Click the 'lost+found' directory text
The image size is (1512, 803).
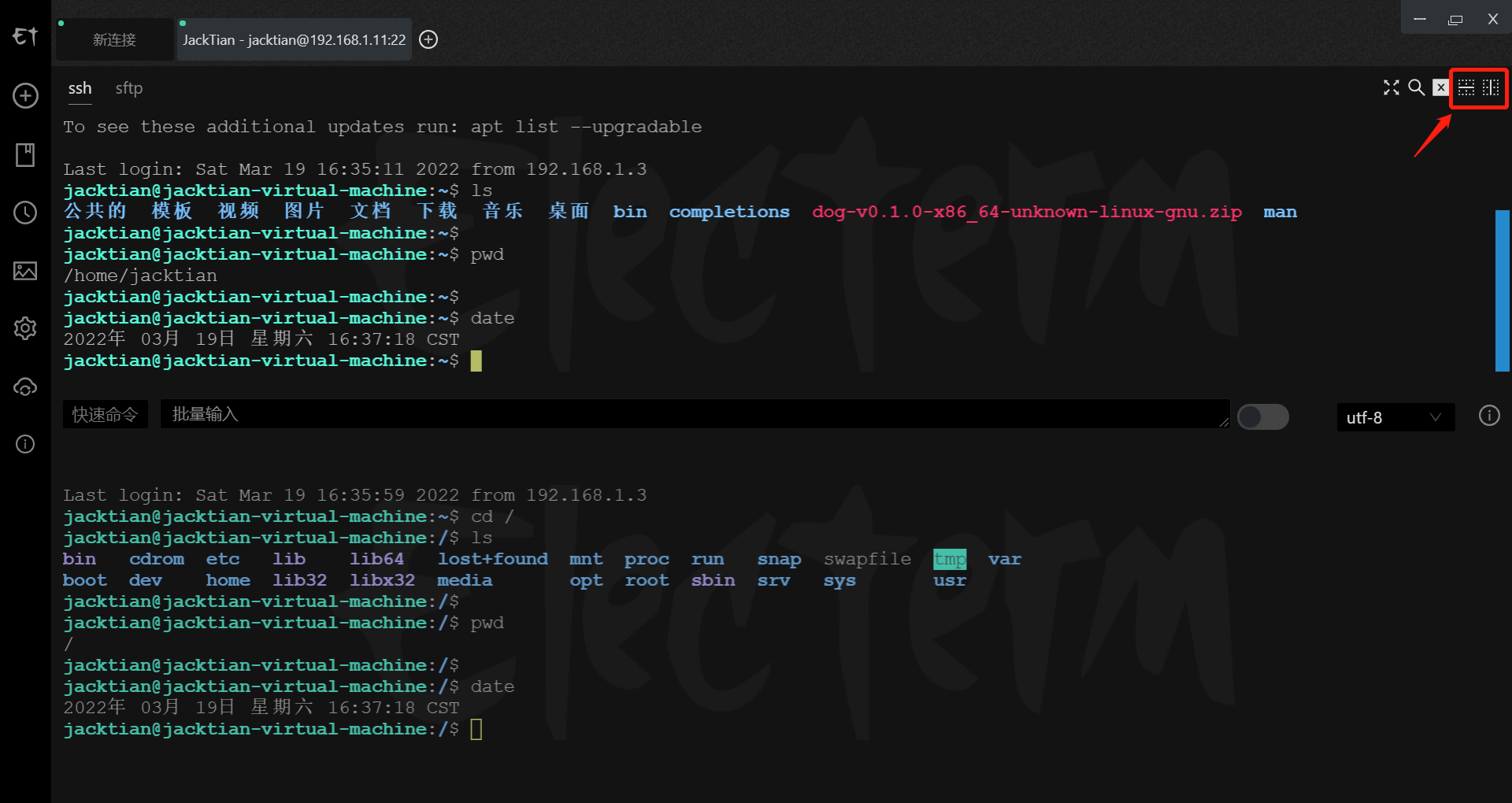pyautogui.click(x=493, y=559)
